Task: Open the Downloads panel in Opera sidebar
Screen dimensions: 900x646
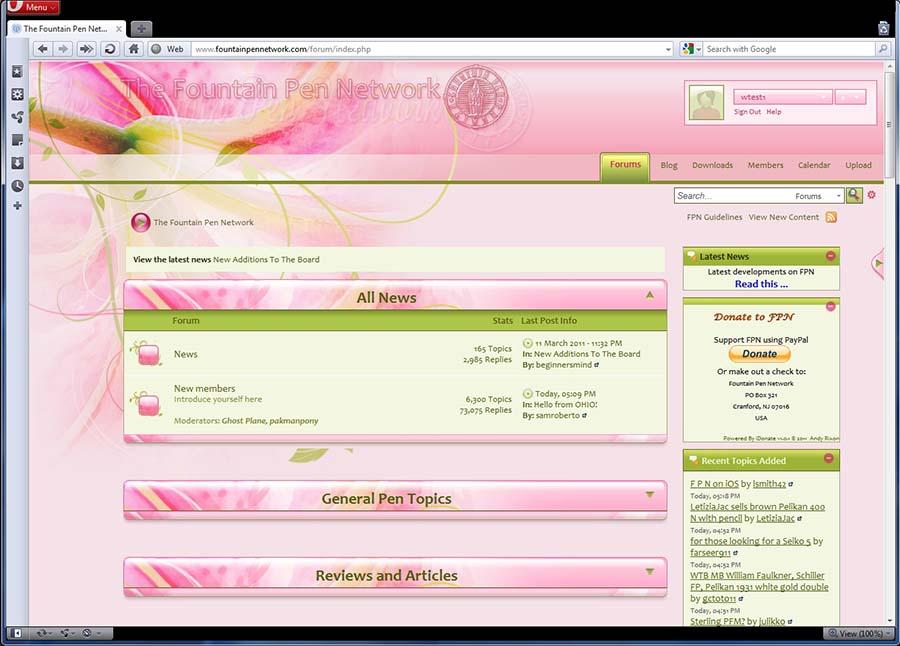Action: [x=17, y=163]
